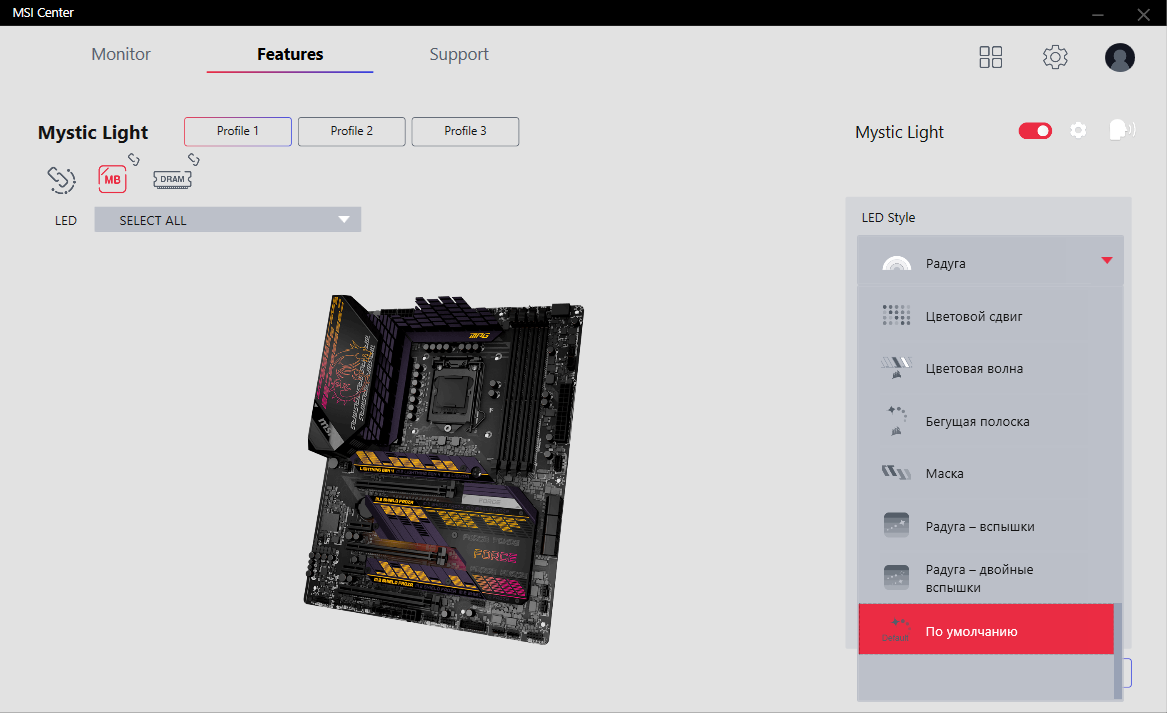Viewport: 1167px width, 713px height.
Task: Choose Цветовой сдвиг LED style
Action: tap(986, 316)
